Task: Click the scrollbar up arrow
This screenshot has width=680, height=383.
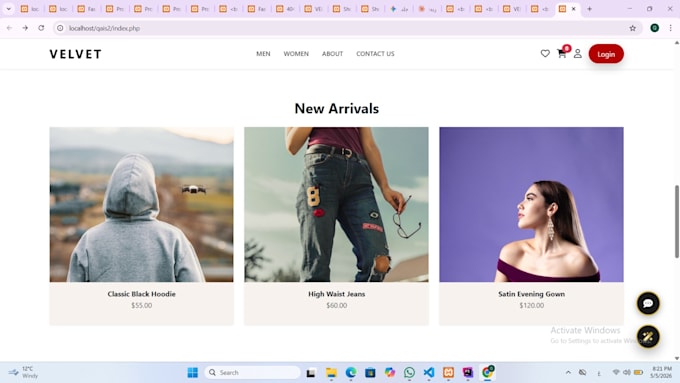Action: (677, 43)
